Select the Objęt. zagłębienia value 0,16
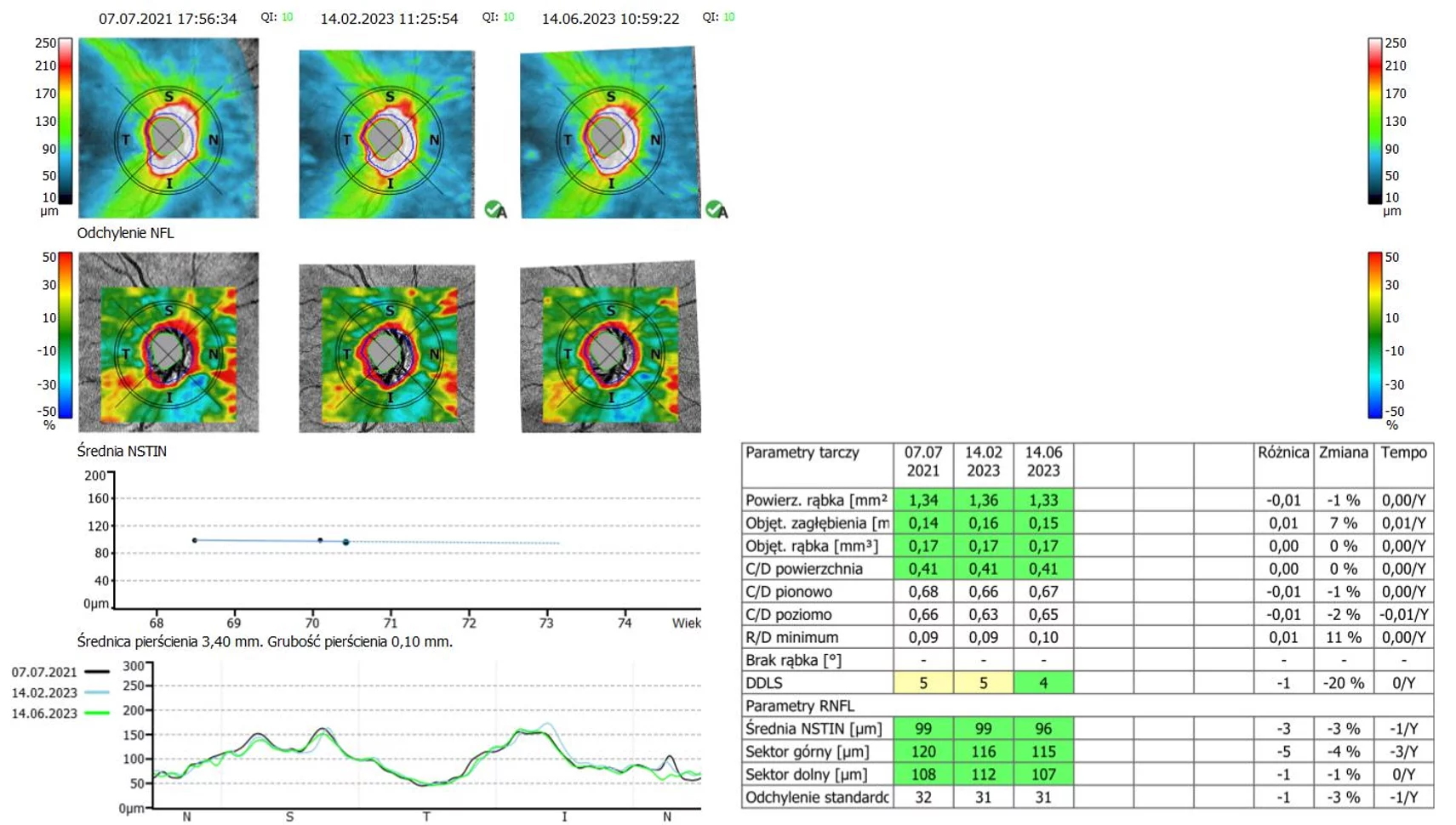 [984, 523]
